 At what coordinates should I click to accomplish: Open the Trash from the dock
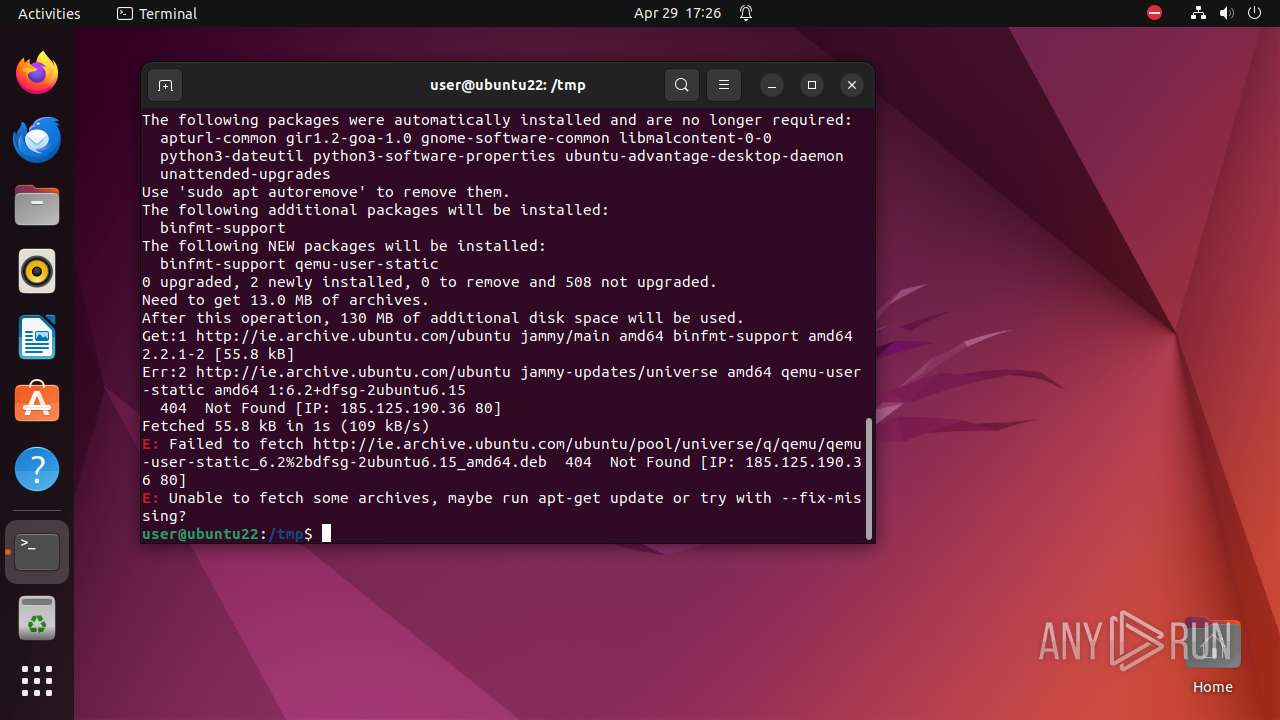pyautogui.click(x=37, y=617)
